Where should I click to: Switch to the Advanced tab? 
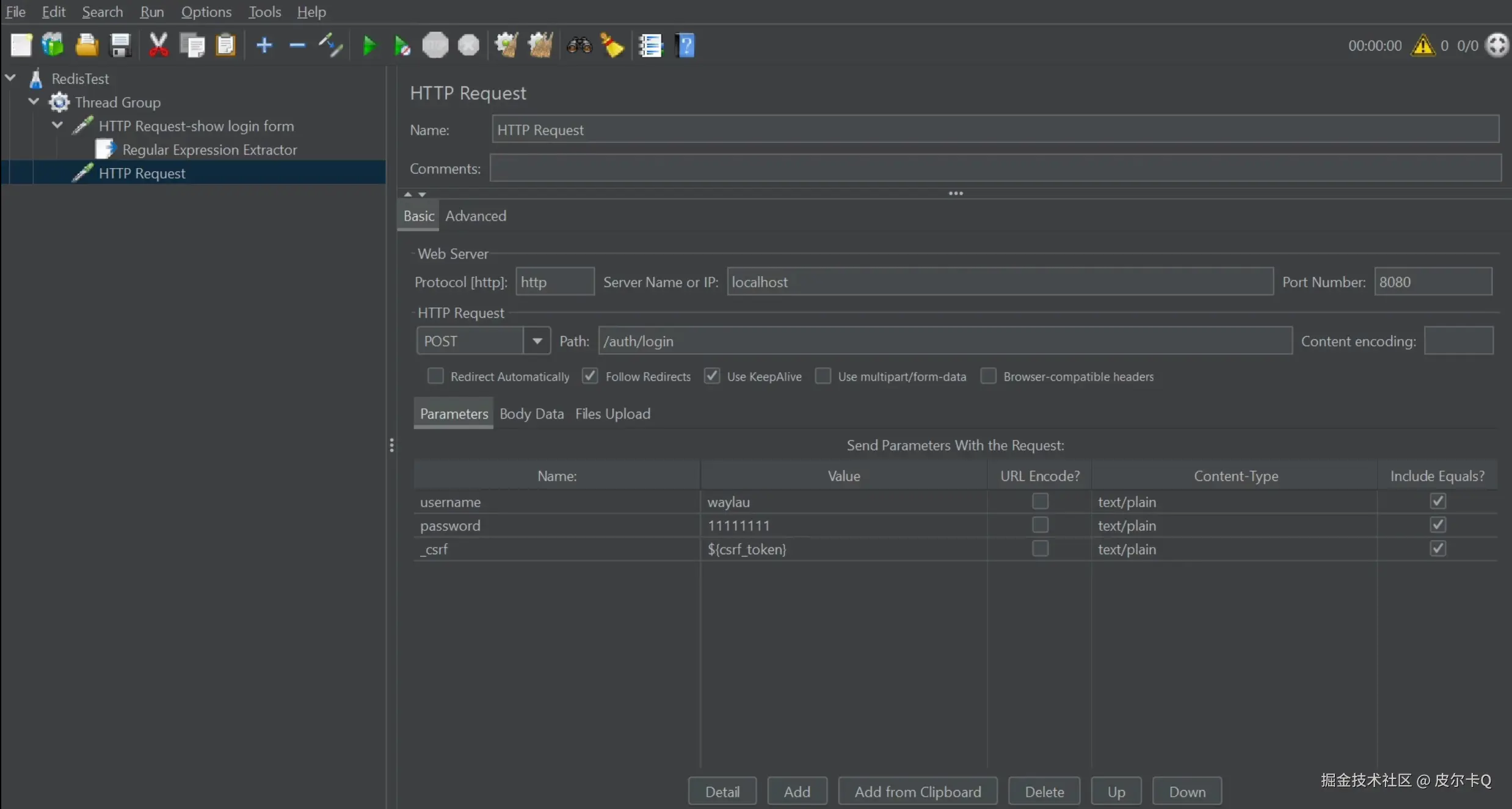[x=476, y=216]
